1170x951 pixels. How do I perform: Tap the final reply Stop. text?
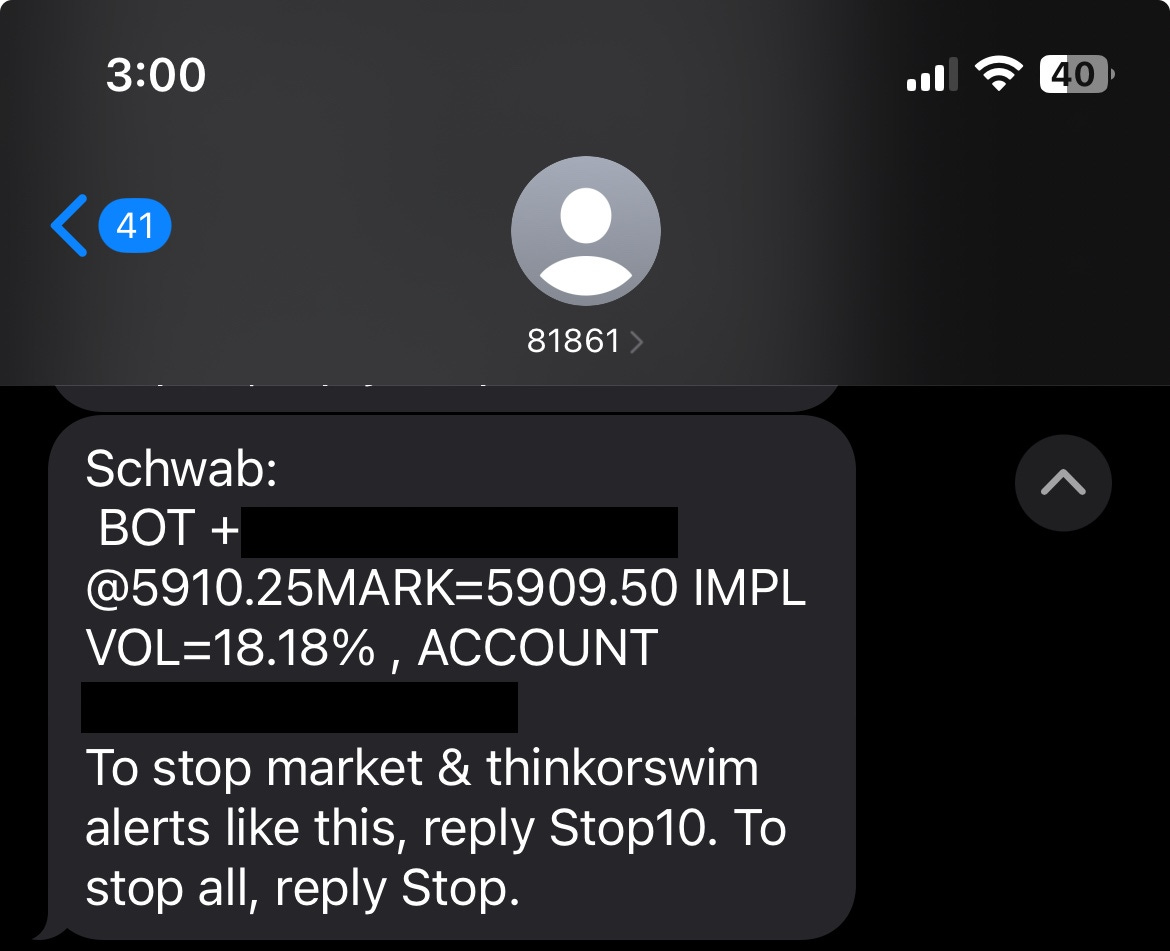[398, 888]
